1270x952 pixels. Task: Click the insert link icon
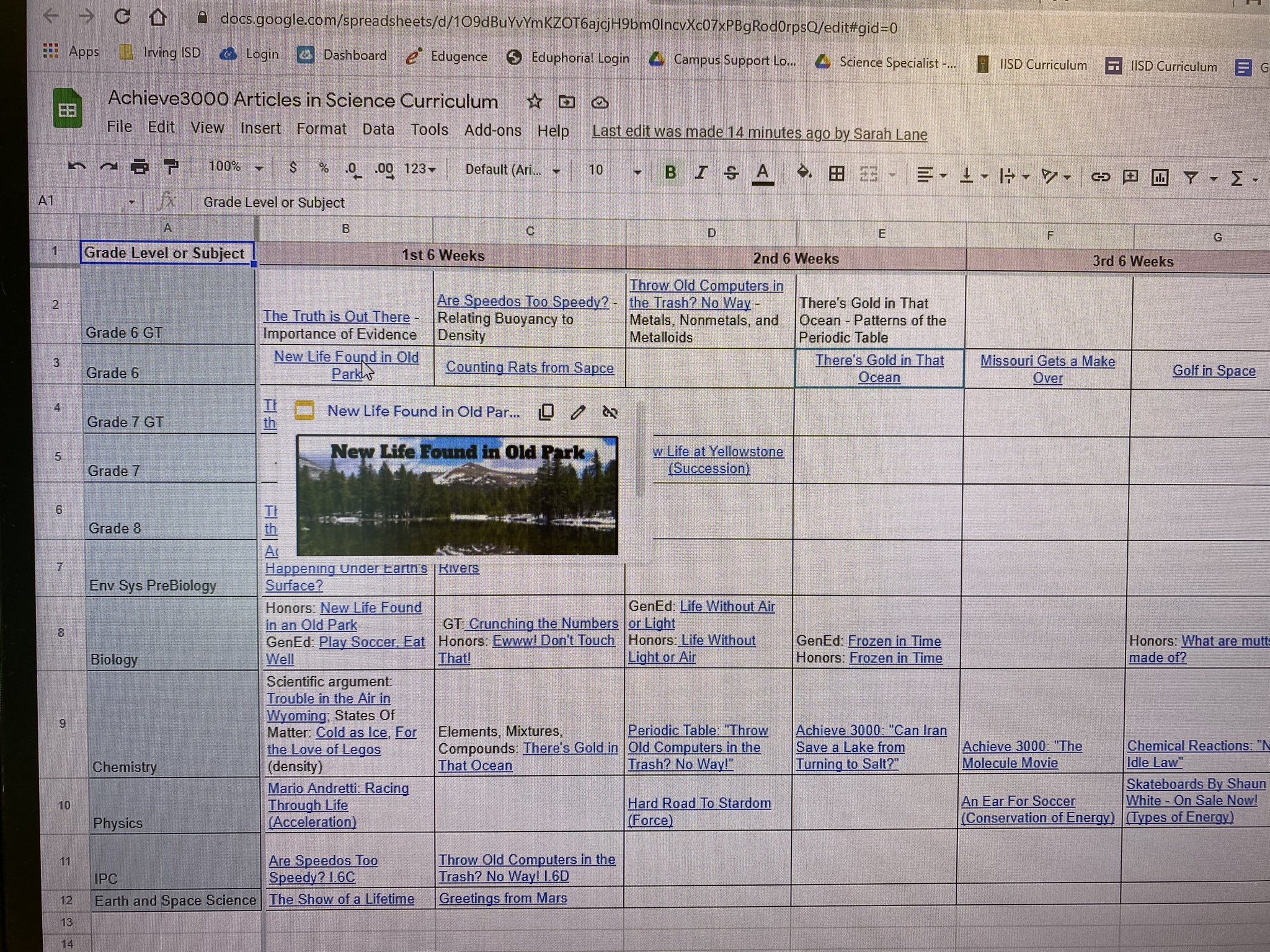1100,177
